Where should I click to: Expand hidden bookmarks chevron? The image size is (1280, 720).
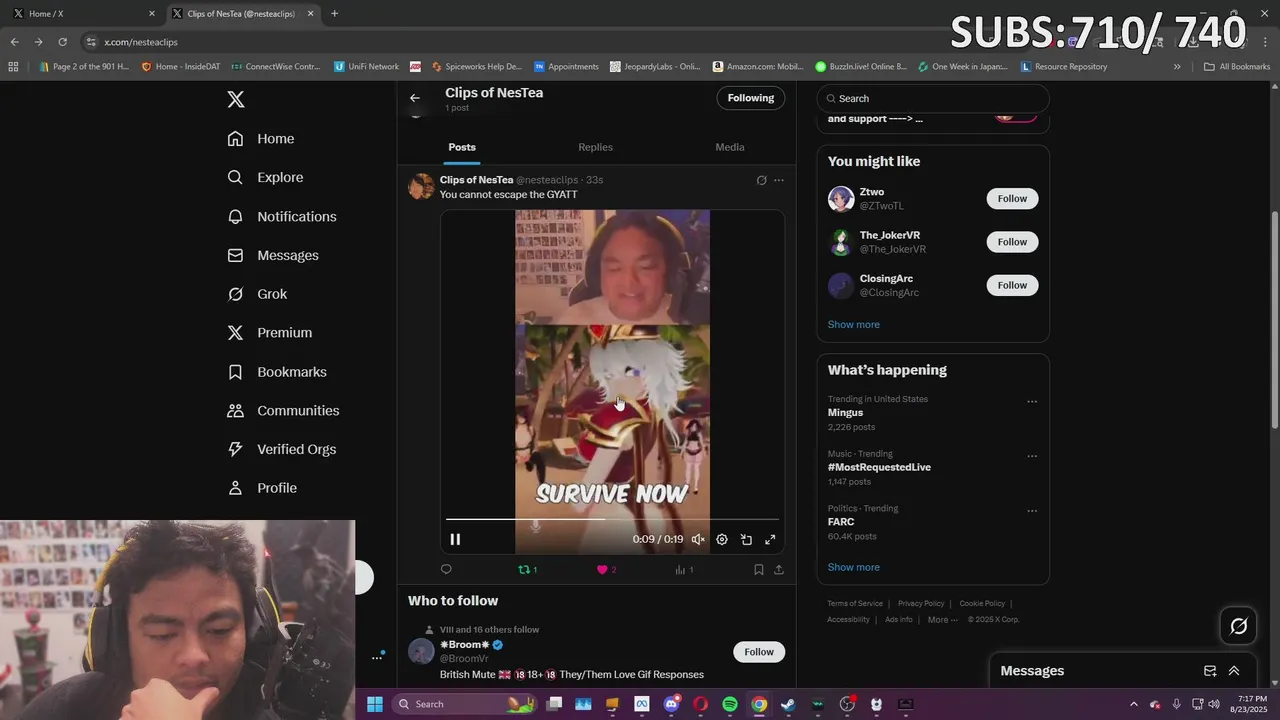tap(1177, 67)
